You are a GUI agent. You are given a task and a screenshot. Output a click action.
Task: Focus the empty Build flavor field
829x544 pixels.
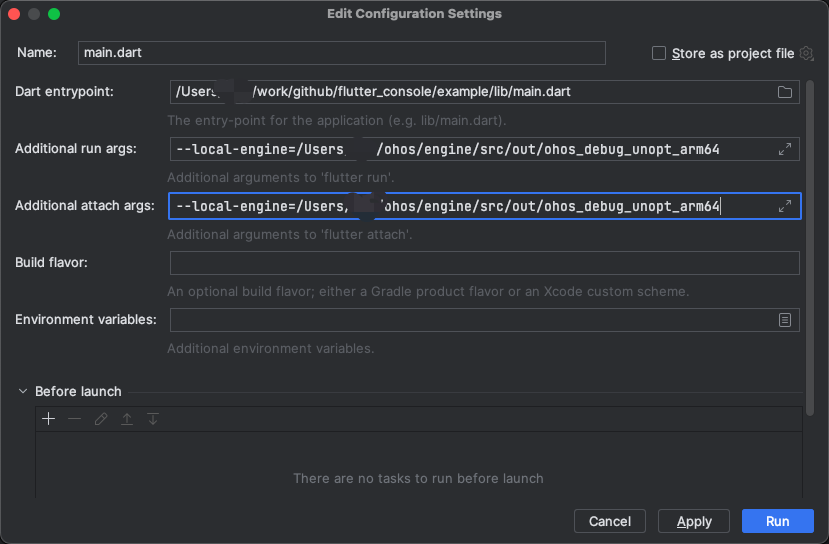484,263
